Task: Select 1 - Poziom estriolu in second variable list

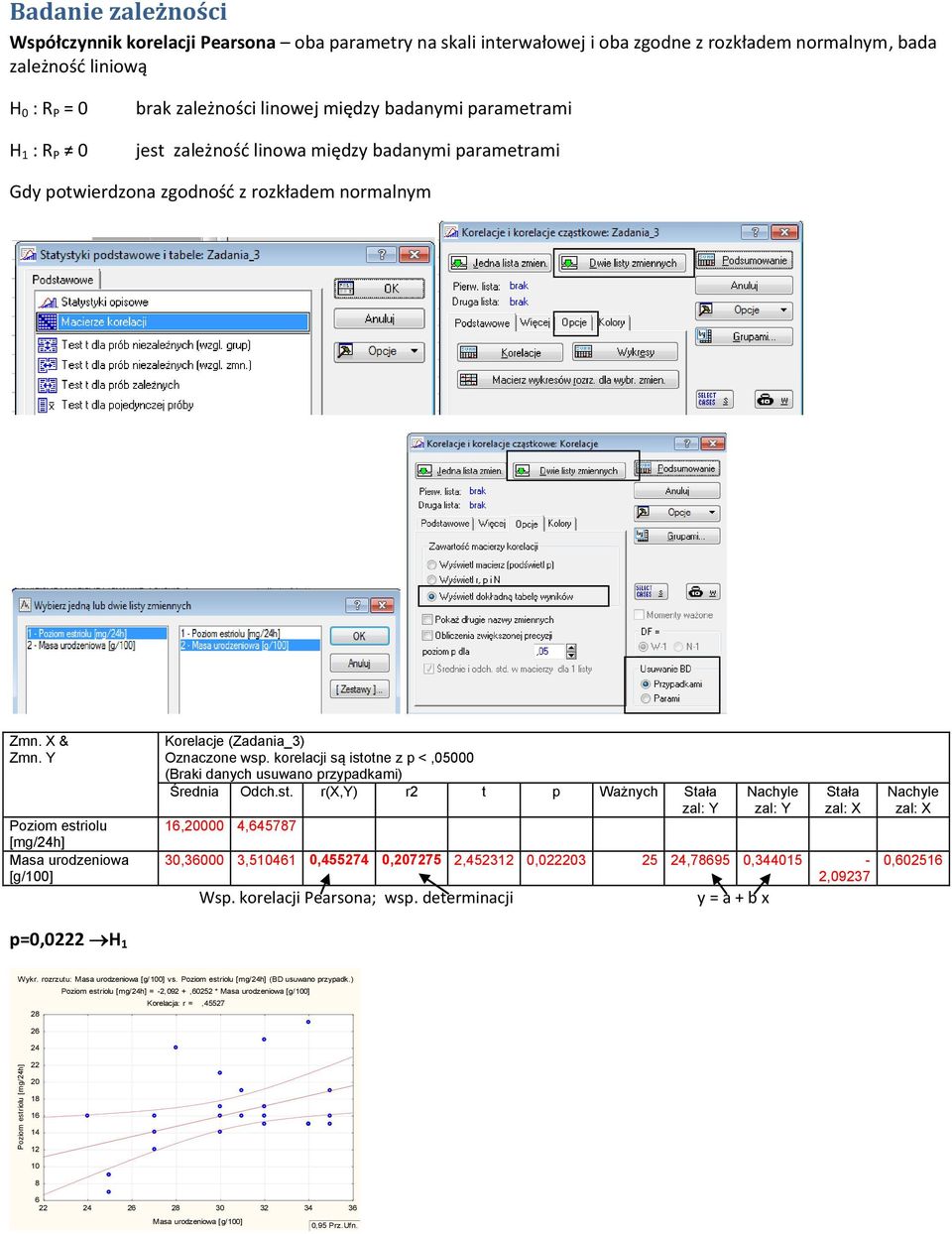Action: (249, 633)
